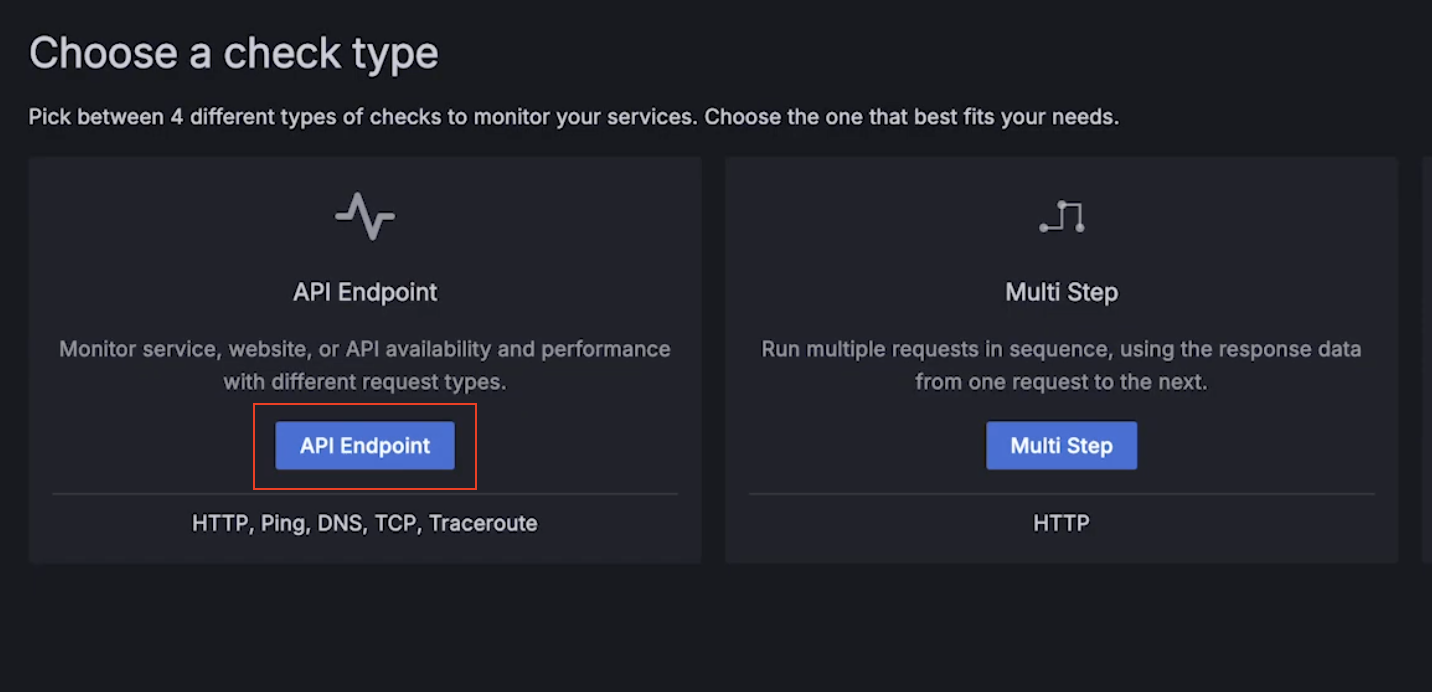Click the highlighted API Endpoint button

tap(365, 446)
